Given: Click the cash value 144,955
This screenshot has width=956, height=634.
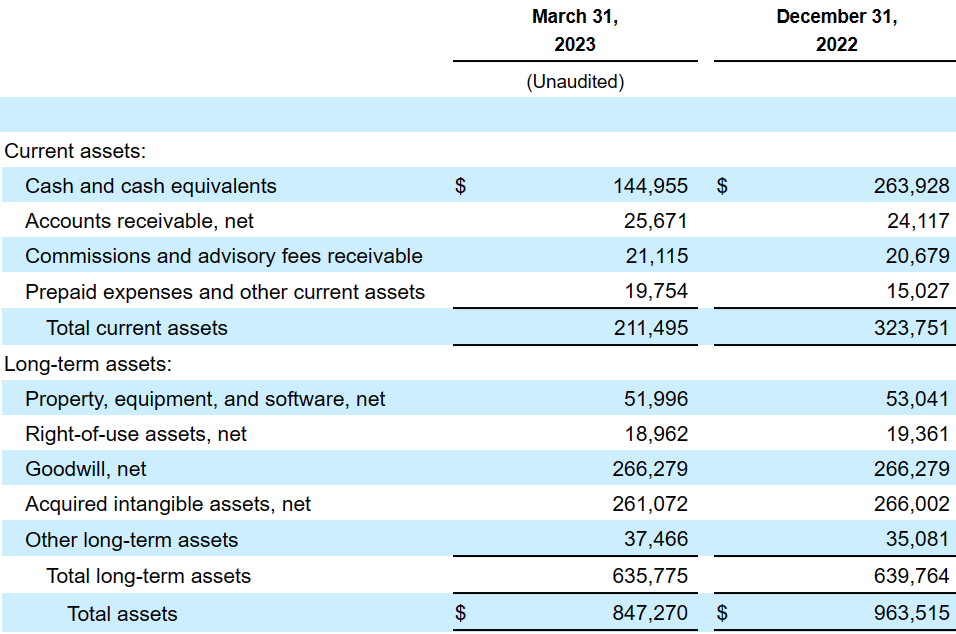Looking at the screenshot, I should (650, 186).
